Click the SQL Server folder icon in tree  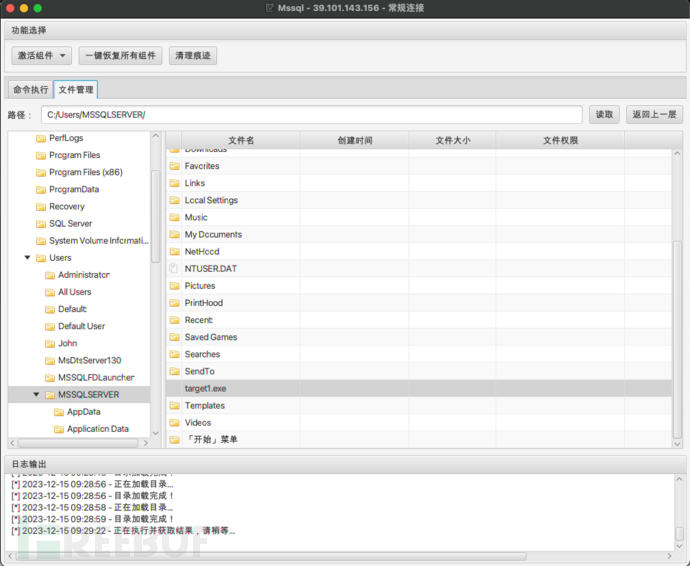(x=41, y=224)
